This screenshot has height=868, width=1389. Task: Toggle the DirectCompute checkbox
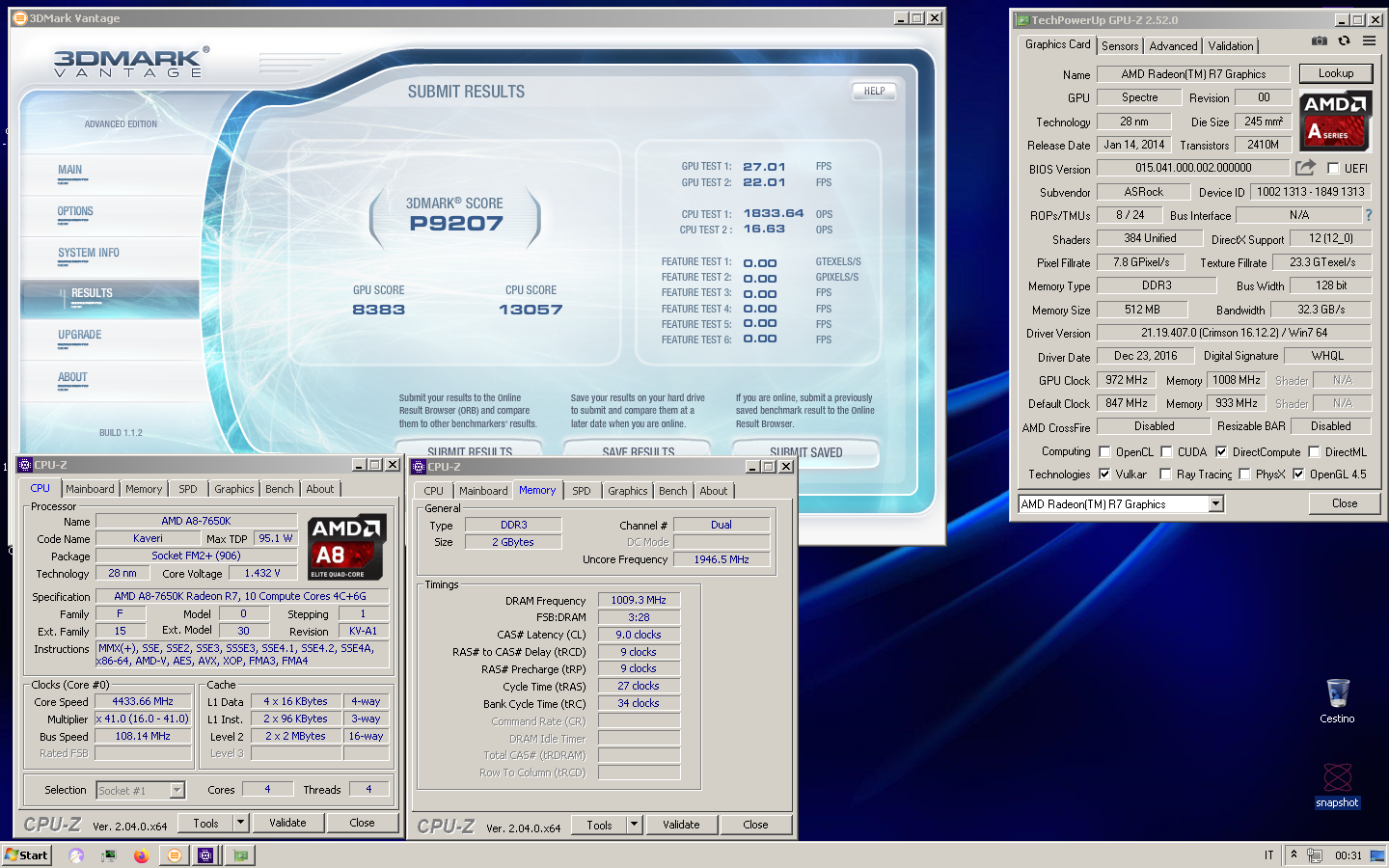(1221, 451)
